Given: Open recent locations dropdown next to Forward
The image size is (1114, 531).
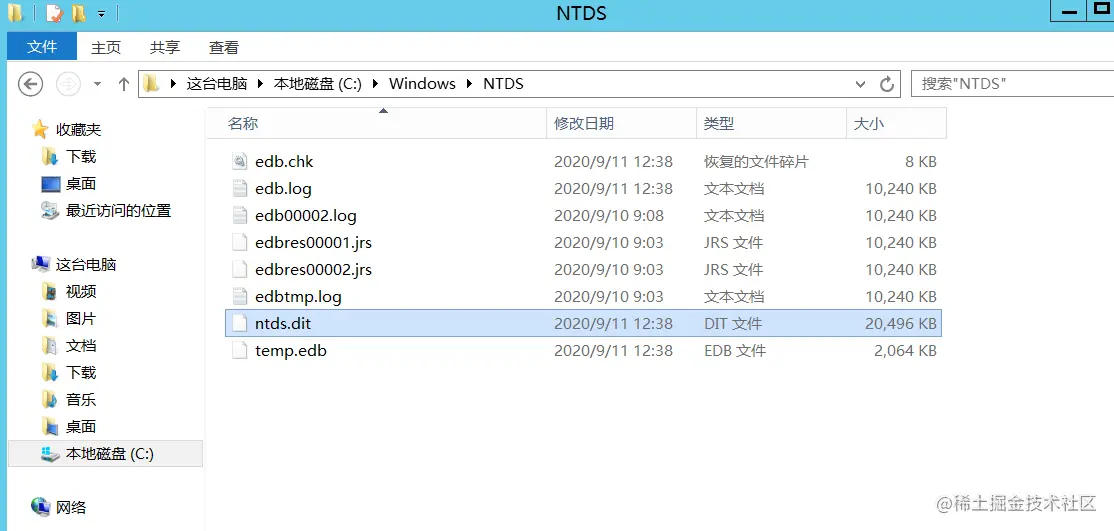Looking at the screenshot, I should (97, 84).
